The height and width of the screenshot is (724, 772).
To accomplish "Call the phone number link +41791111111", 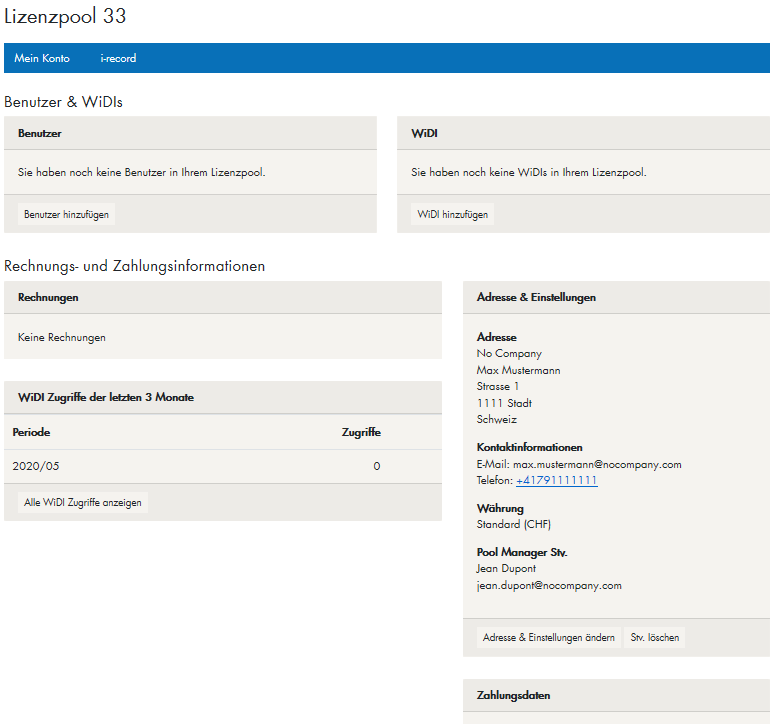I will click(556, 481).
